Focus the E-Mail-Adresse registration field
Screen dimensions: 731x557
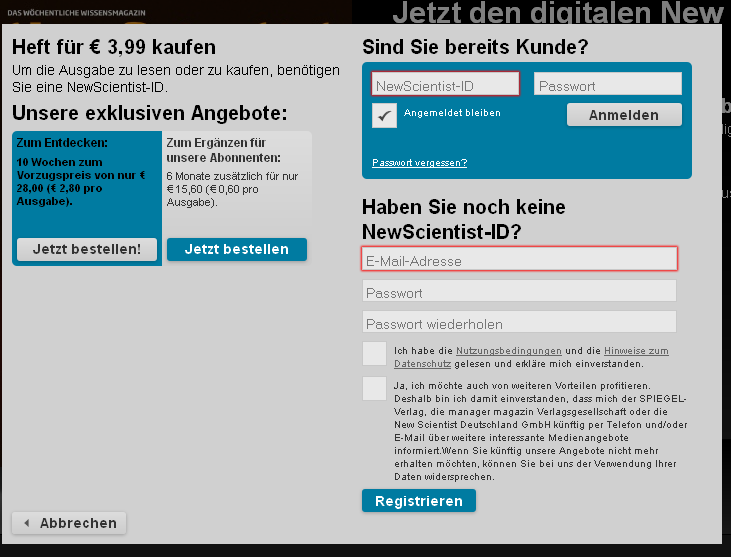click(x=519, y=259)
